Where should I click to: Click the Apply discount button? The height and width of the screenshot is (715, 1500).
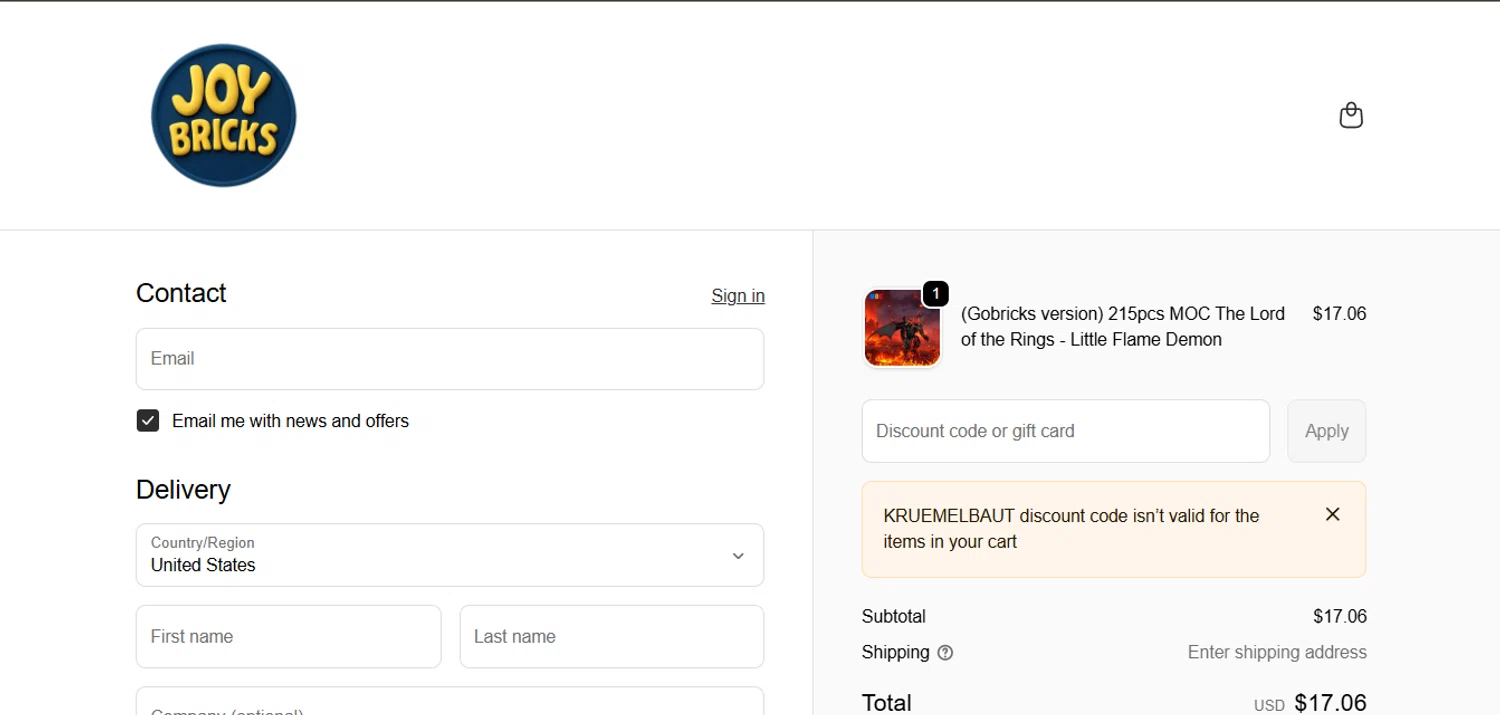tap(1326, 431)
